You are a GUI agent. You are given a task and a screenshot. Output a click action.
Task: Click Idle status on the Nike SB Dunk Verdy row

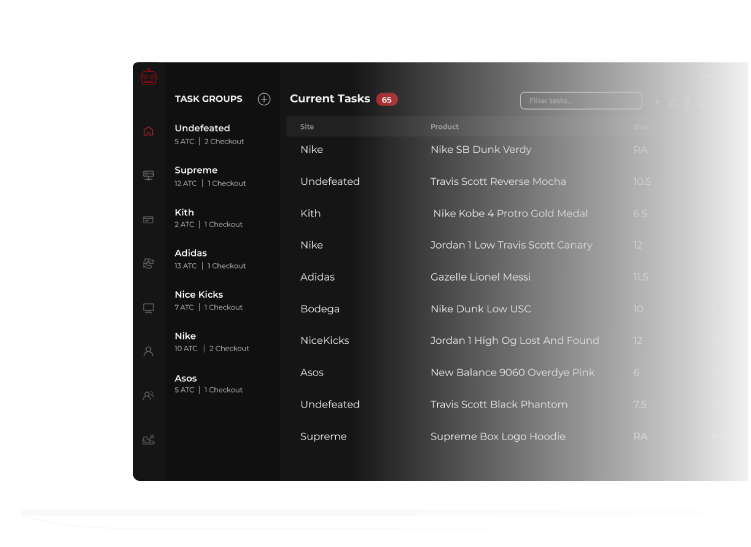pyautogui.click(x=723, y=150)
